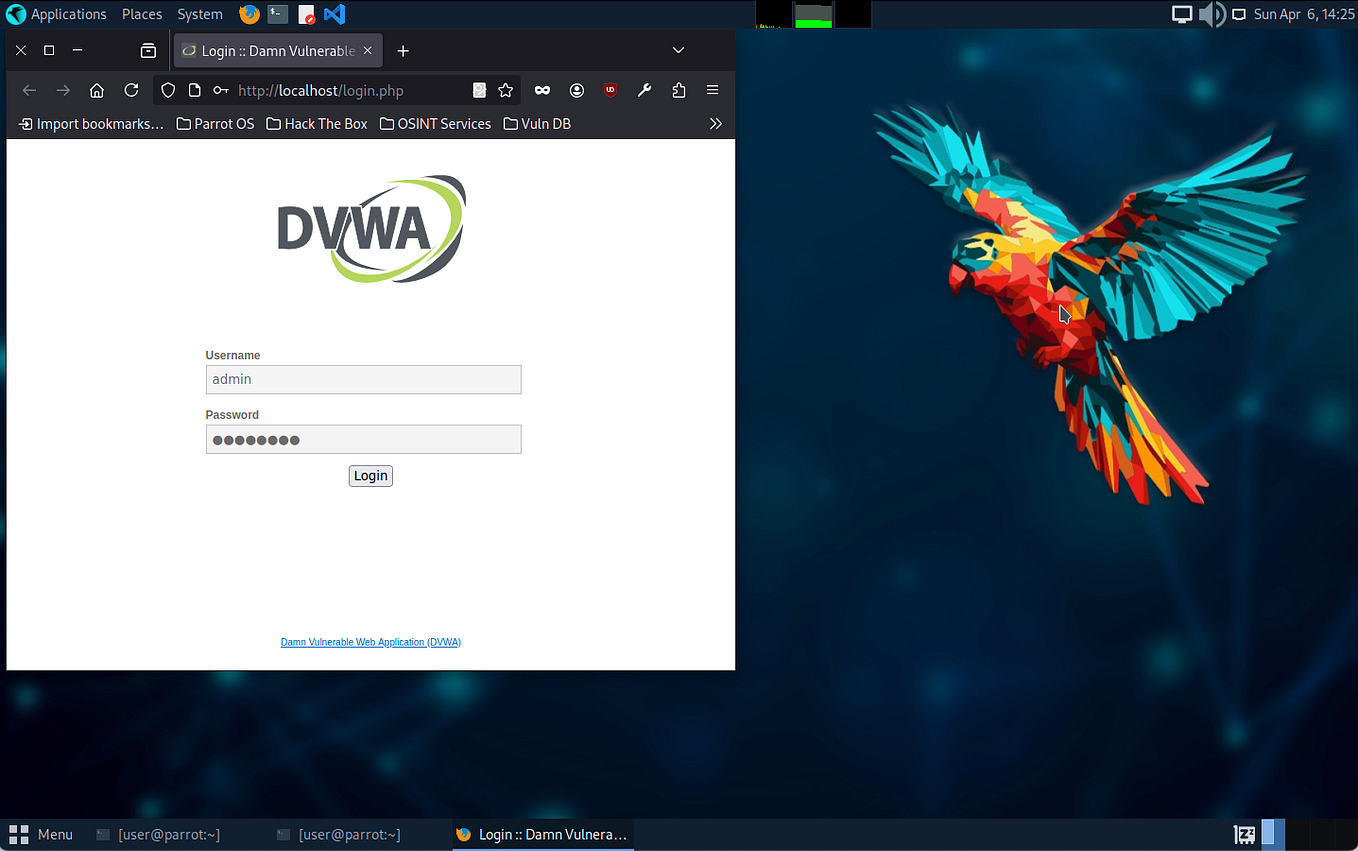The height and width of the screenshot is (851, 1358).
Task: Show site information page icon
Action: click(195, 90)
